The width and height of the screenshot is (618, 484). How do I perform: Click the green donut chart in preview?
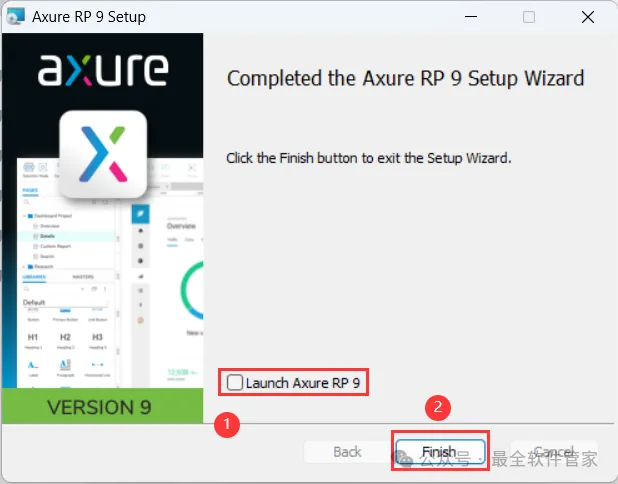[192, 290]
